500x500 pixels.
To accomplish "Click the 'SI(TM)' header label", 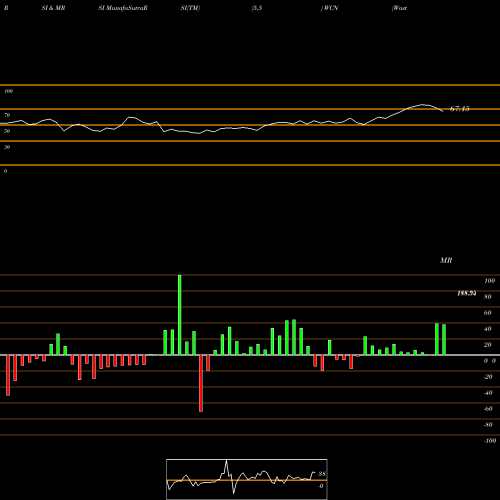I will coord(190,8).
